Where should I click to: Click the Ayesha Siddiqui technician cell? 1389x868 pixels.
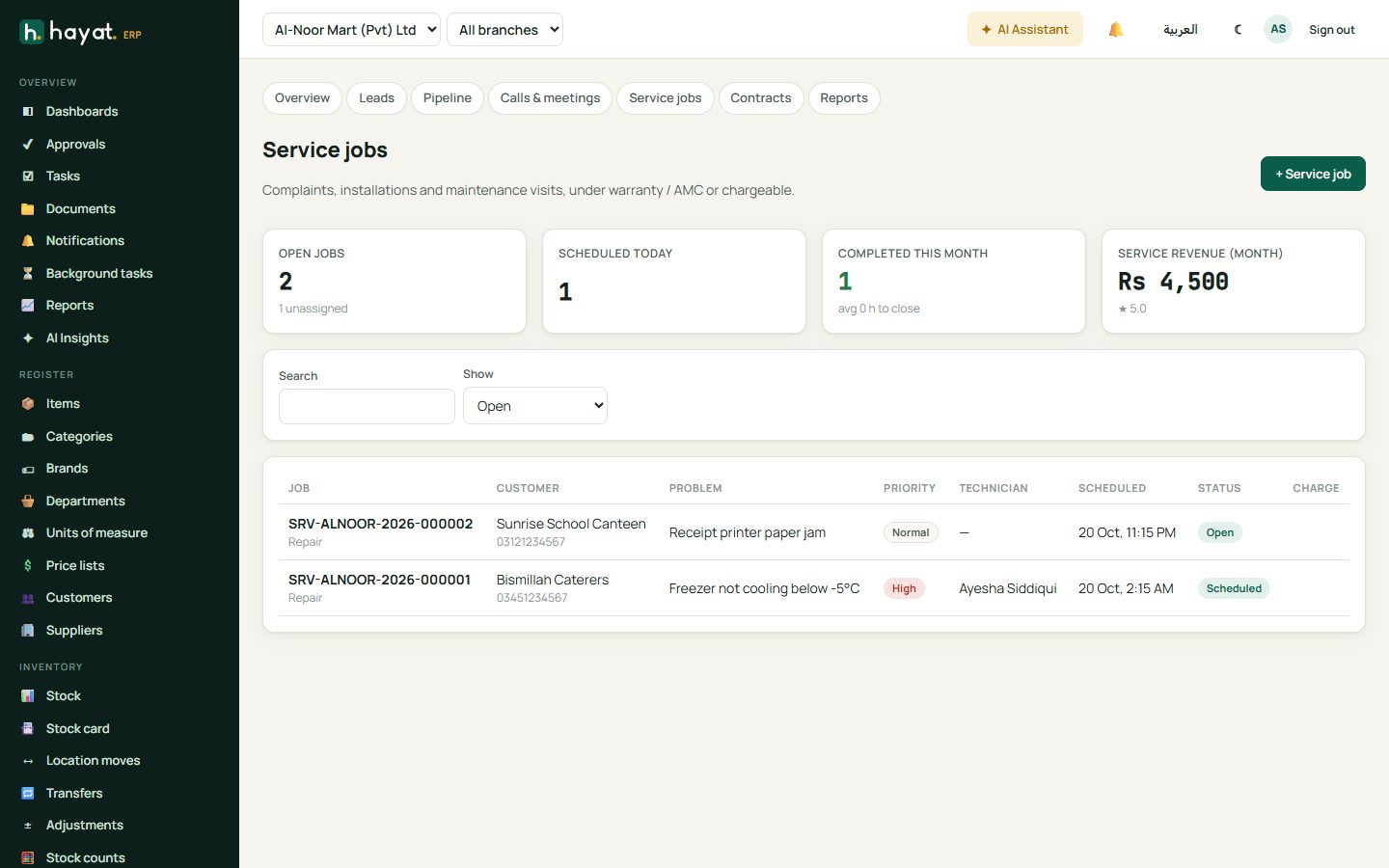pyautogui.click(x=1008, y=588)
